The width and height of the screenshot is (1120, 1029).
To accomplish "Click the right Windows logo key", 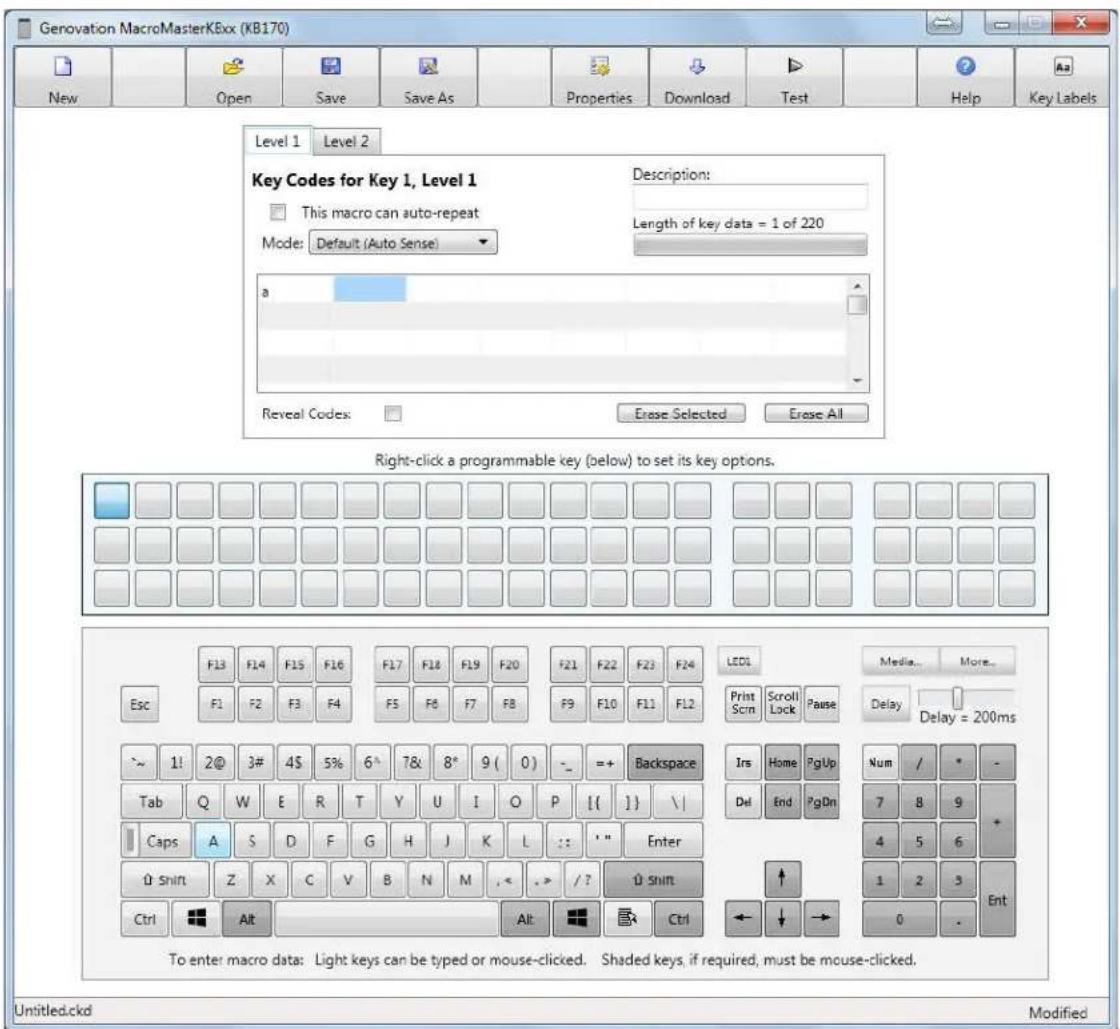I will (576, 918).
